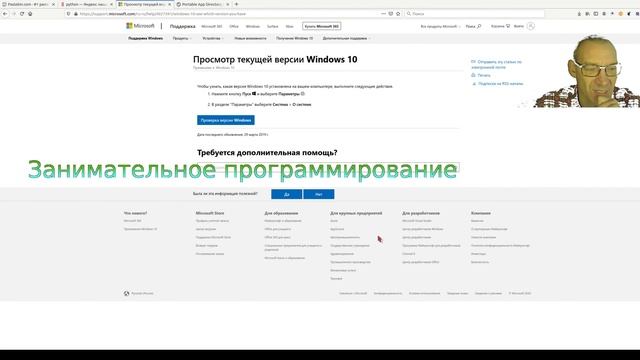Open Microsoft 365 in the header navigation
640x360 pixels.
(211, 26)
